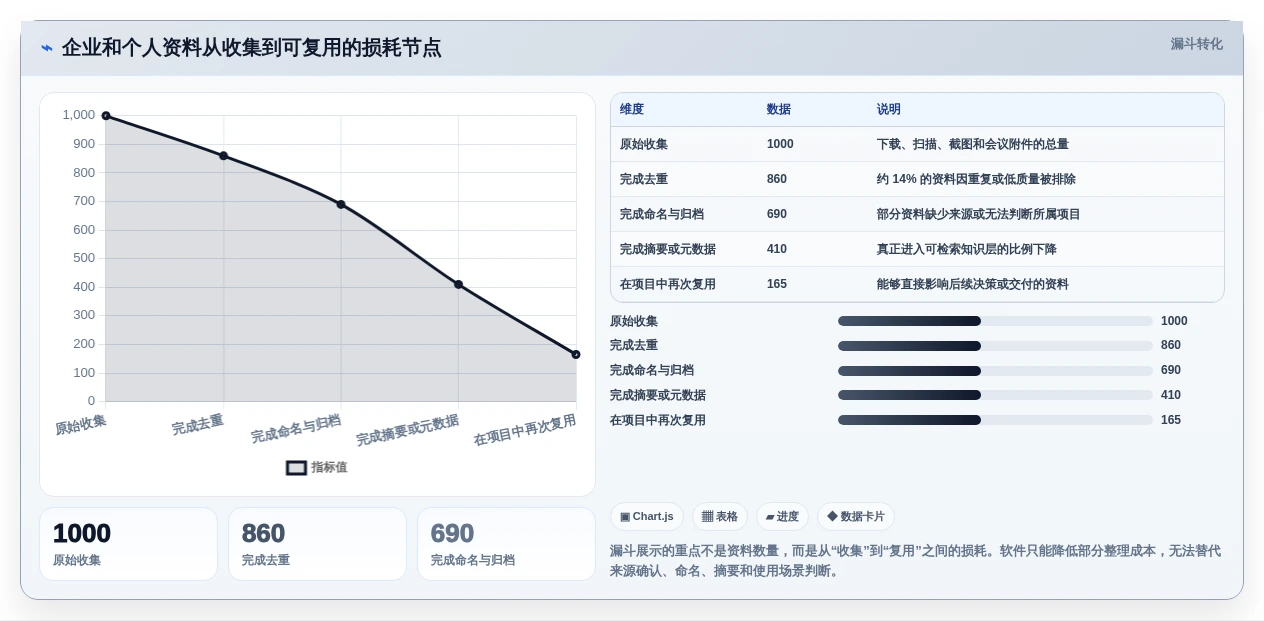
Task: Click the lightning icon beside the title
Action: coord(46,48)
